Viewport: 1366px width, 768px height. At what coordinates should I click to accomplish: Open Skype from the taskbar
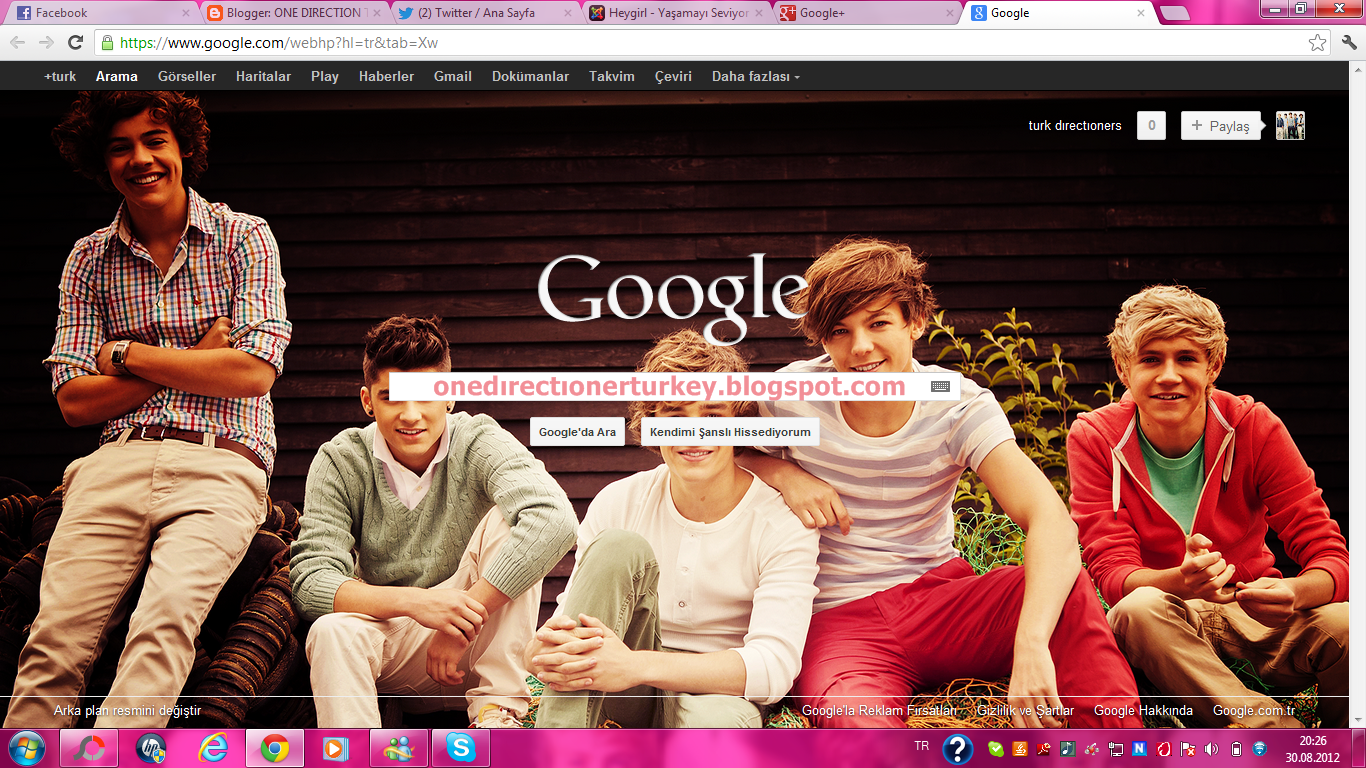click(461, 748)
